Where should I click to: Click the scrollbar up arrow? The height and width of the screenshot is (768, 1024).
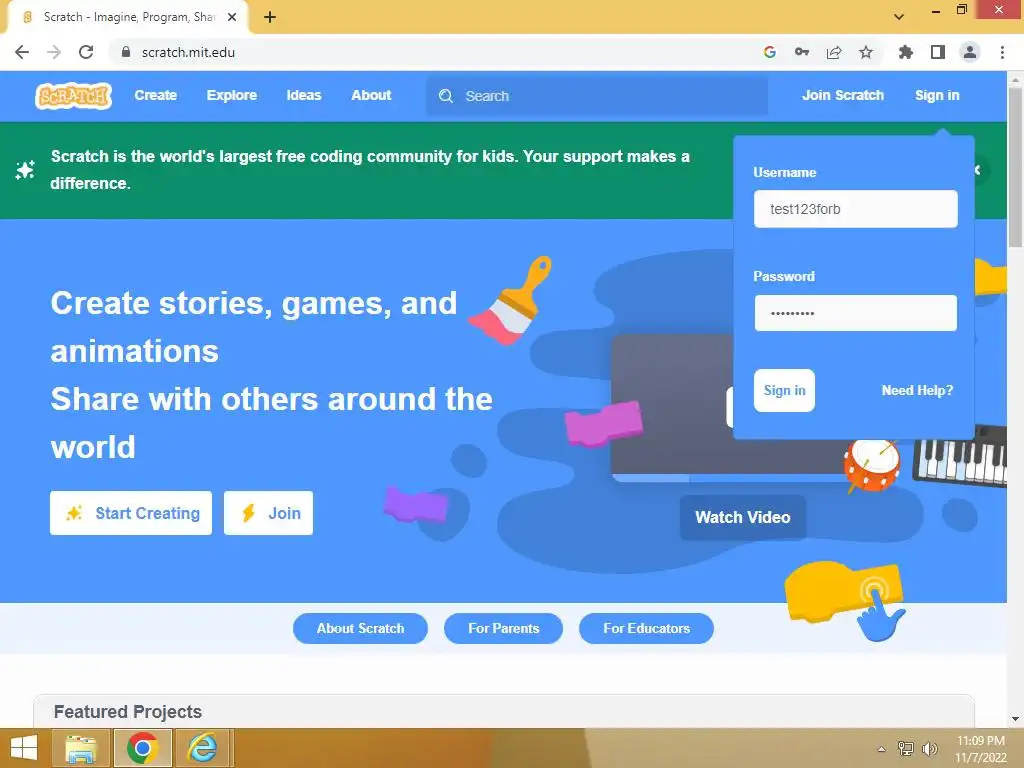1015,79
